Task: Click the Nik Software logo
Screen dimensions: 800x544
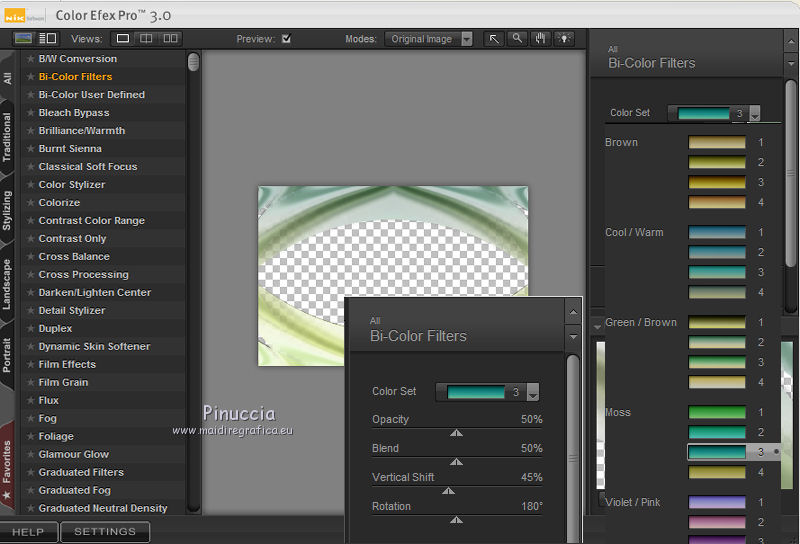Action: pyautogui.click(x=23, y=16)
